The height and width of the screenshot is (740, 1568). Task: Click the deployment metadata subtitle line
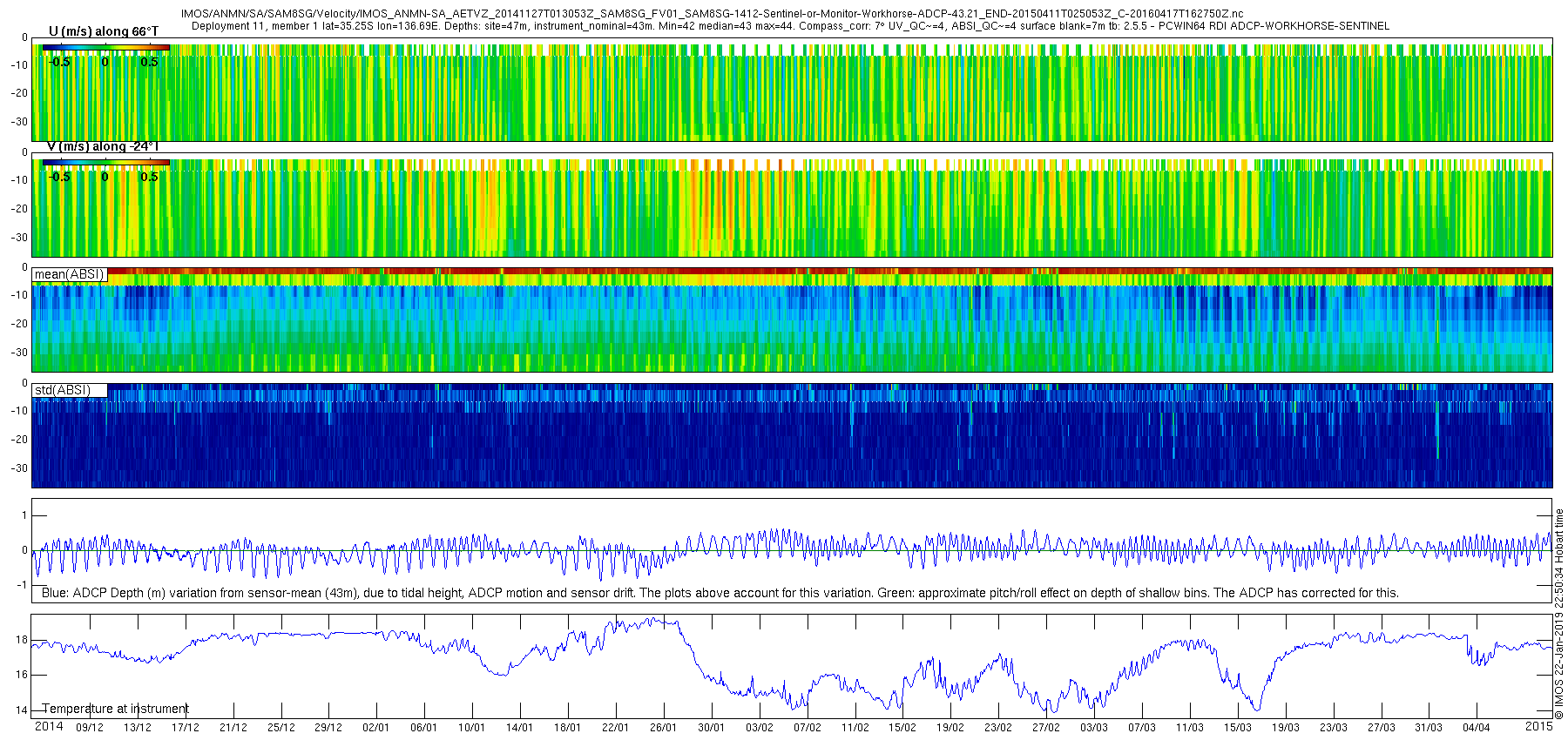(x=790, y=26)
